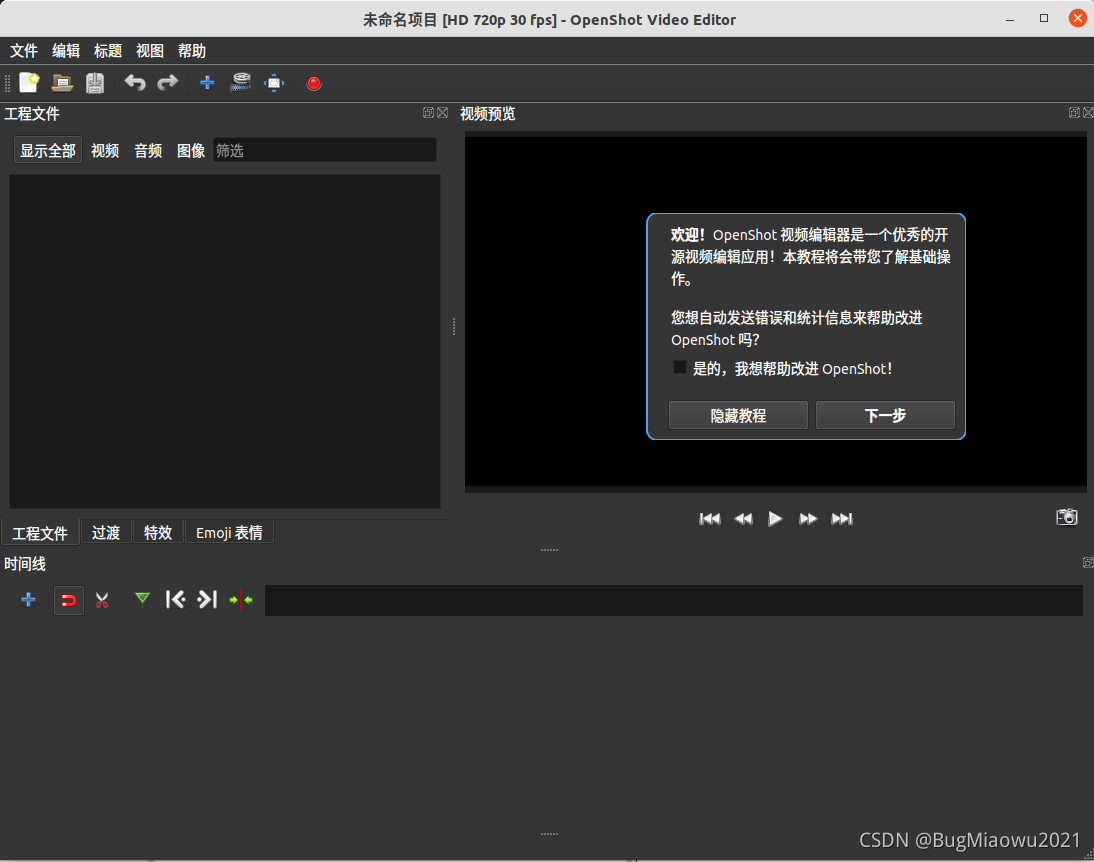Toggle timeline snapping magnet button
Image resolution: width=1094 pixels, height=862 pixels.
coord(68,600)
